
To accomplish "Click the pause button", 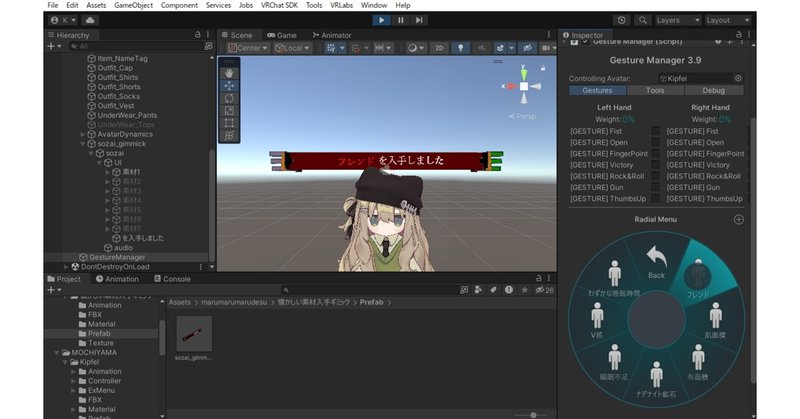I will [x=401, y=20].
